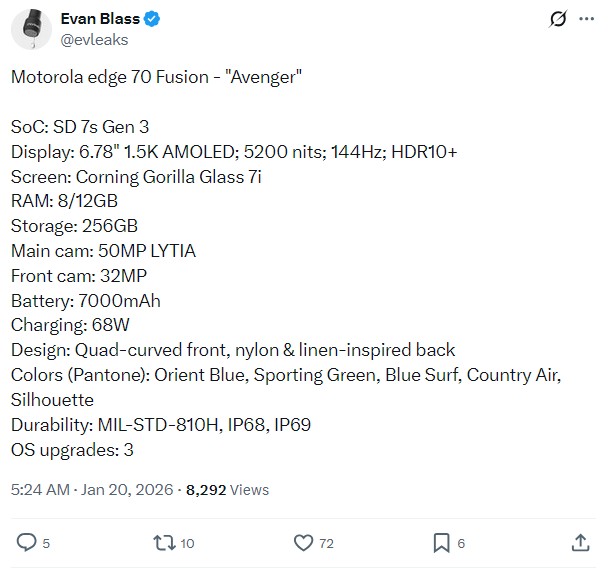Image resolution: width=610 pixels, height=568 pixels.
Task: Bookmark this post with the bookmark icon
Action: (x=441, y=542)
